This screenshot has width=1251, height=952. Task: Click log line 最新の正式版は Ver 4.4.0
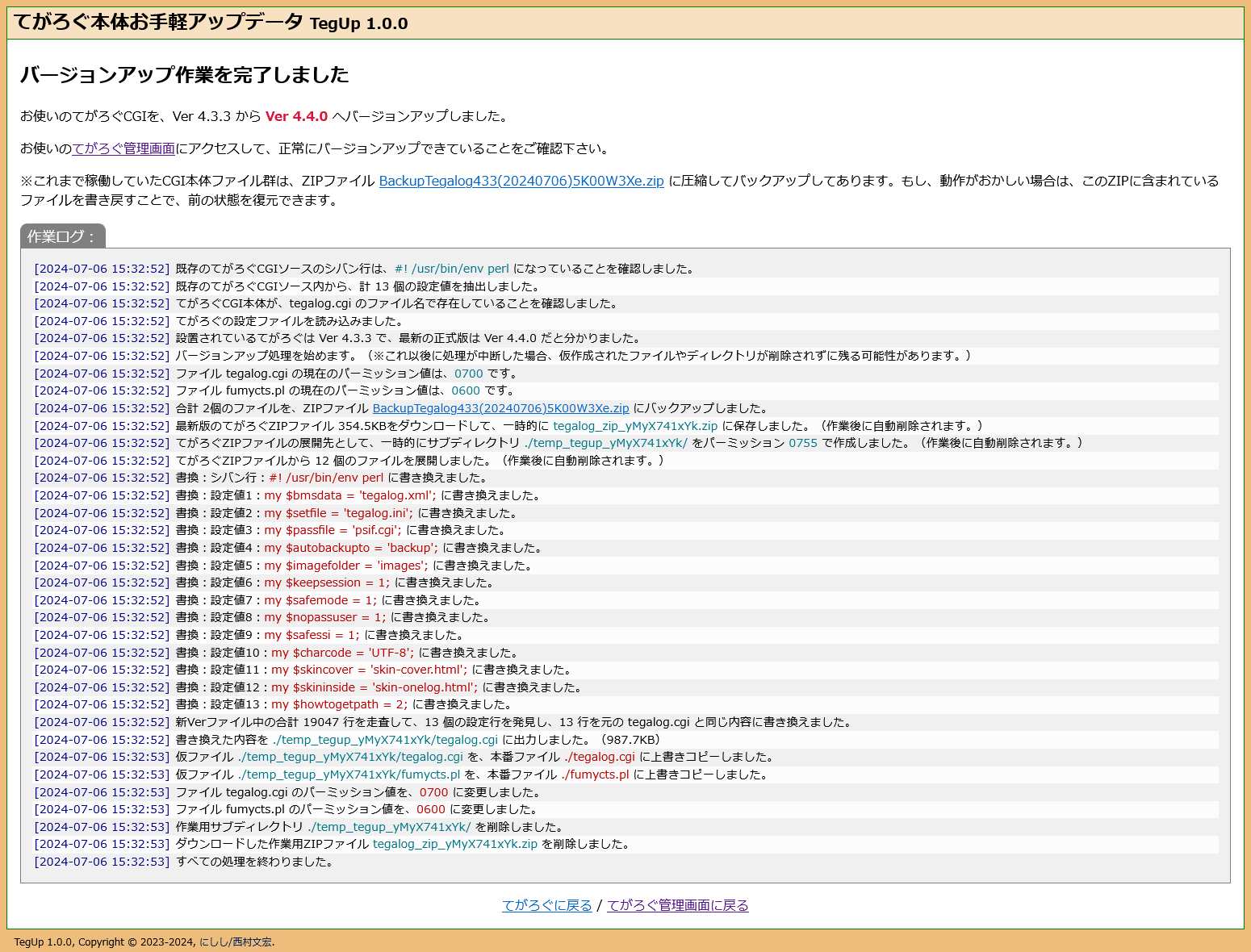tap(625, 338)
